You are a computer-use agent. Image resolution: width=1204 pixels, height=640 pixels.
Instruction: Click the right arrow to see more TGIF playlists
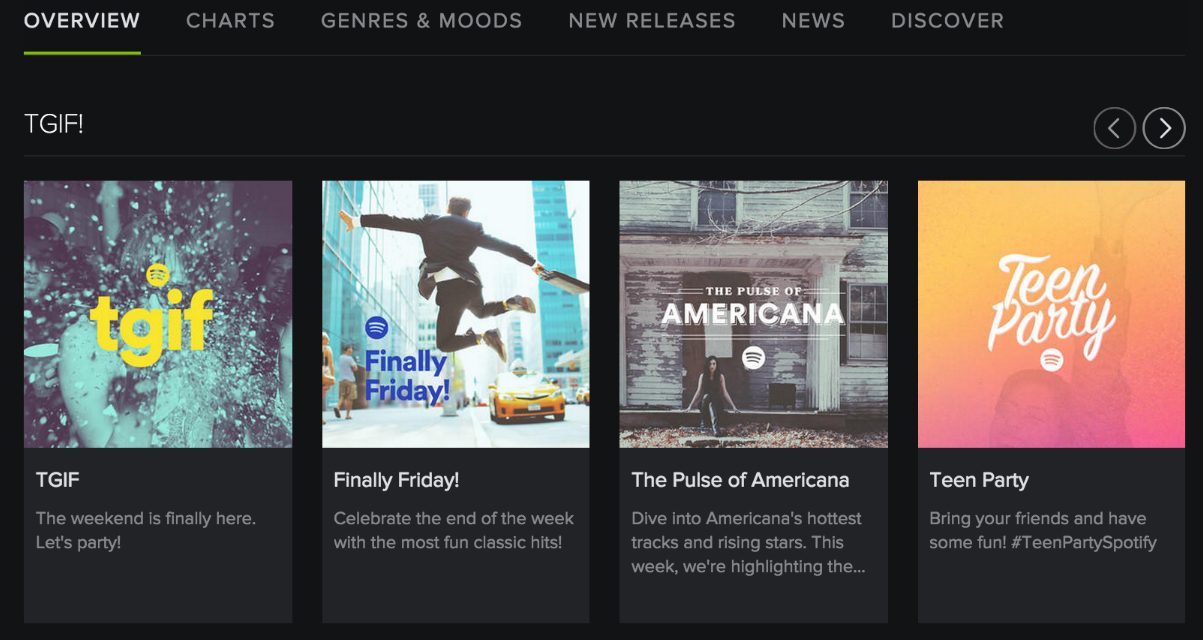tap(1163, 128)
